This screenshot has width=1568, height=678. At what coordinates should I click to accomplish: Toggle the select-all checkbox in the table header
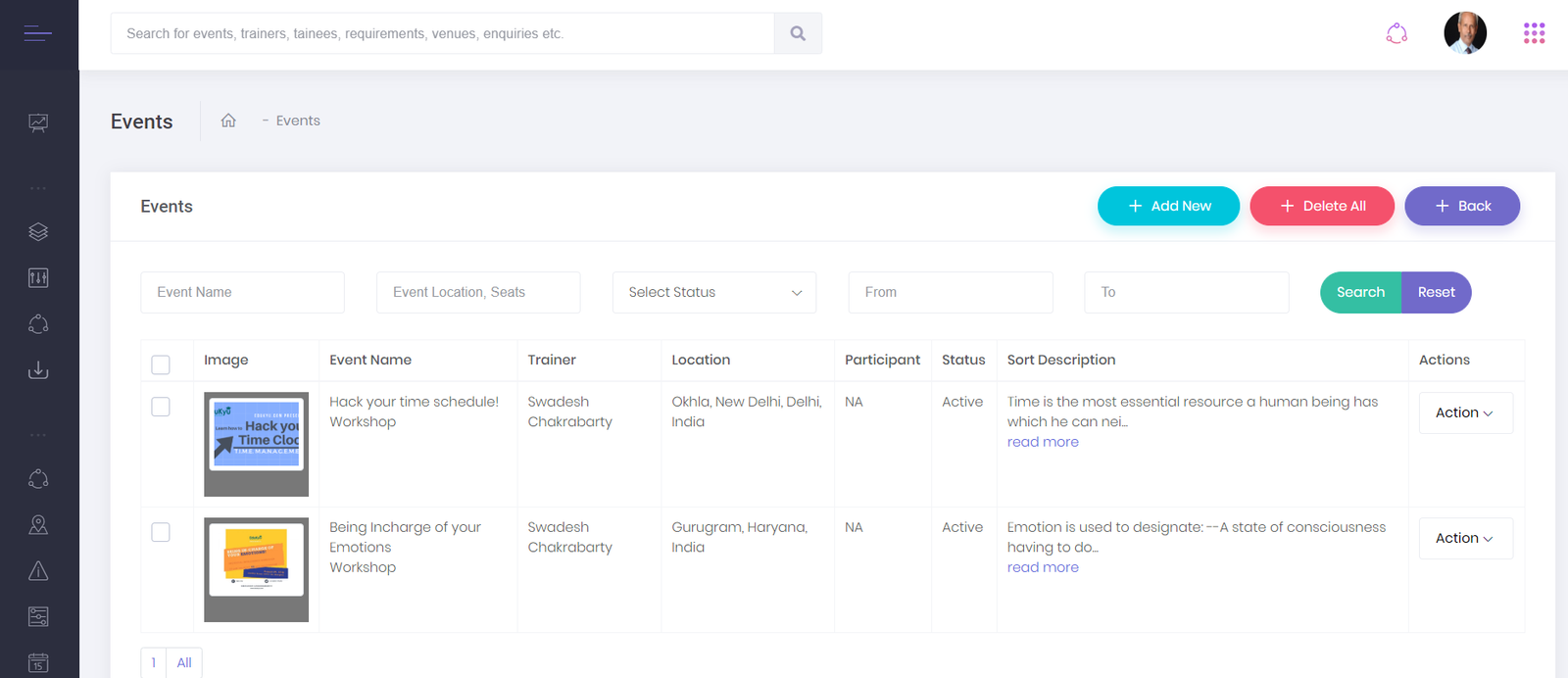tap(161, 364)
